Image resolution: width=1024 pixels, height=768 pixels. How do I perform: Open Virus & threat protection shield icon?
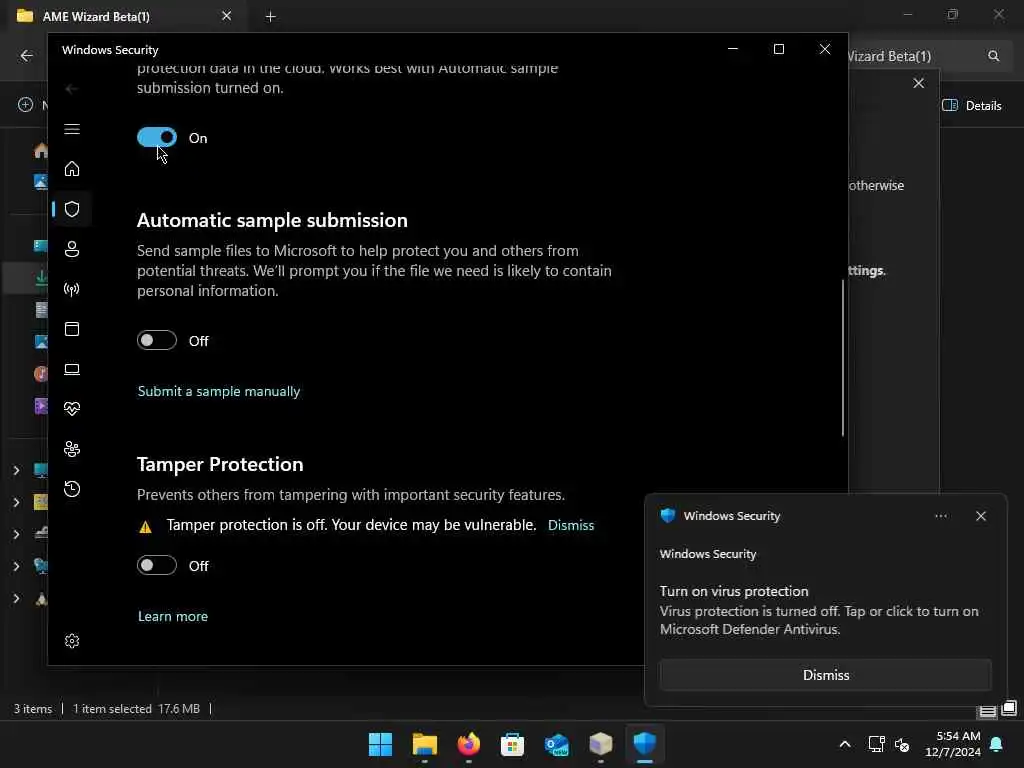click(x=72, y=209)
